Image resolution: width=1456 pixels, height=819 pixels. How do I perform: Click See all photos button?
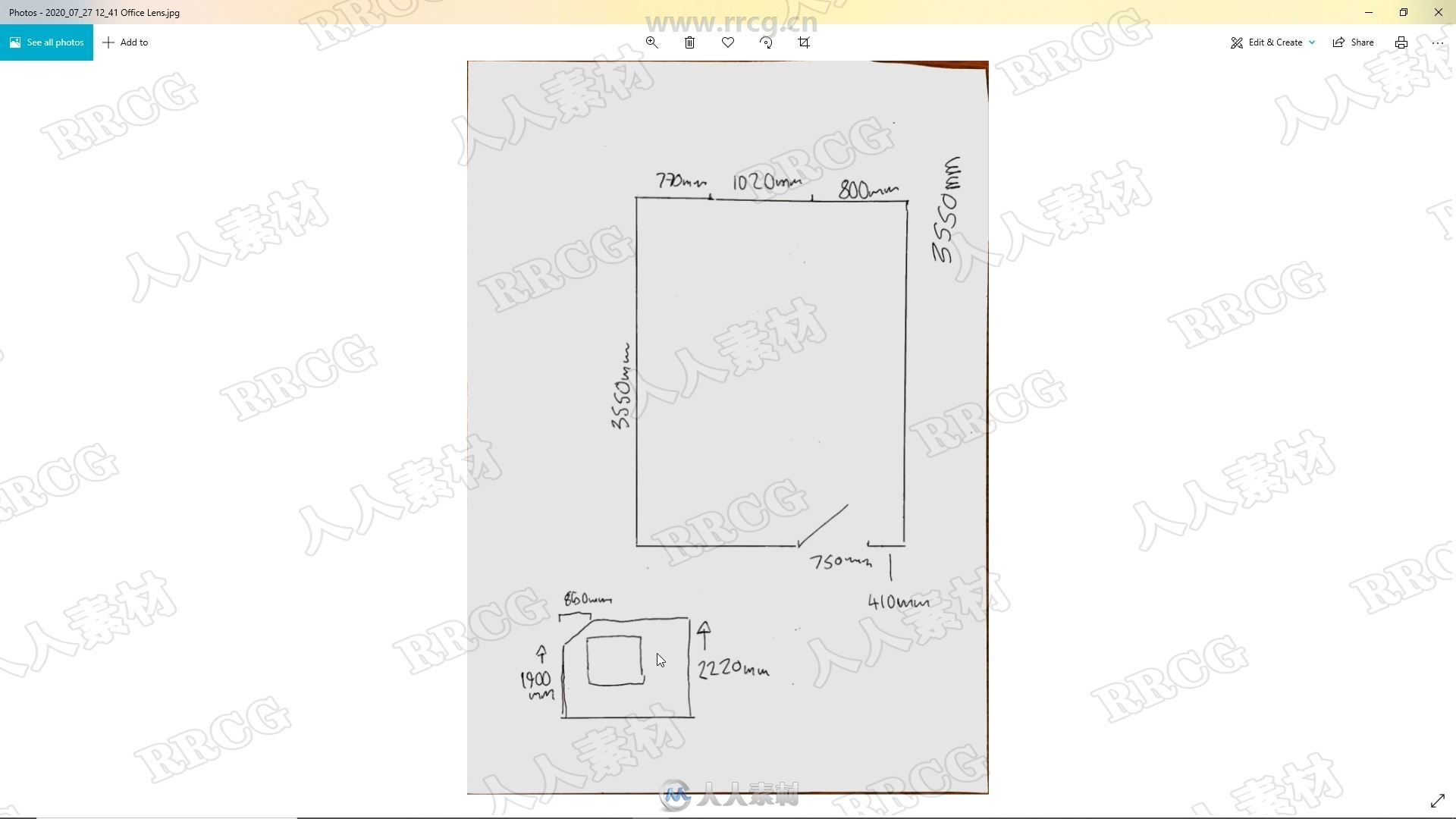pyautogui.click(x=47, y=42)
